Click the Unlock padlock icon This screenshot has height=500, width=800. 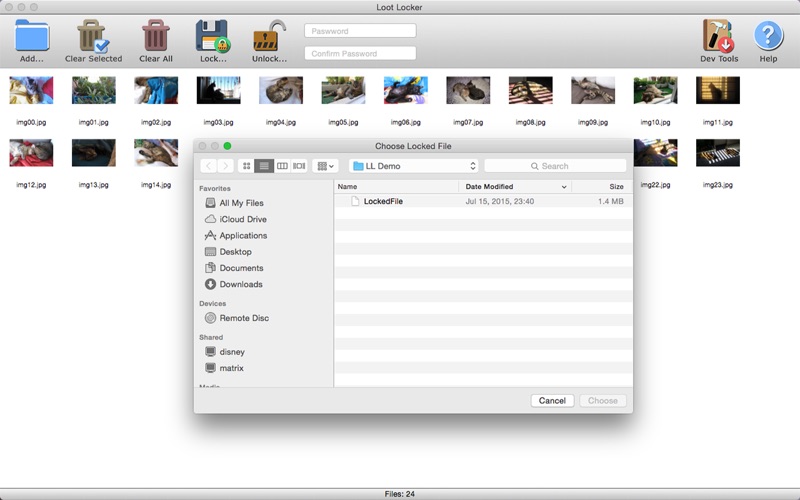point(268,36)
